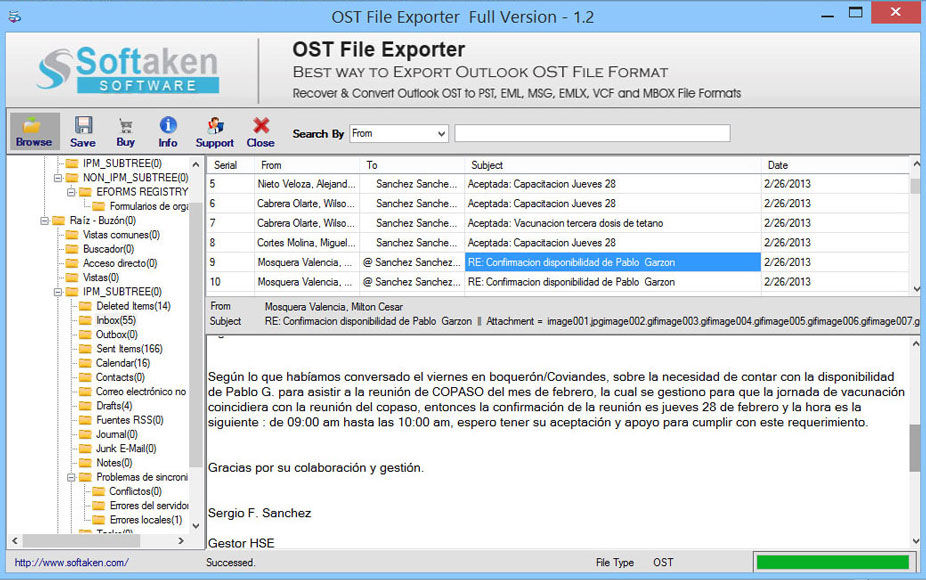This screenshot has width=926, height=580.
Task: Select the highlighted 'RE: Confirmacion disponibilidad' subject in row 9
Action: 613,262
